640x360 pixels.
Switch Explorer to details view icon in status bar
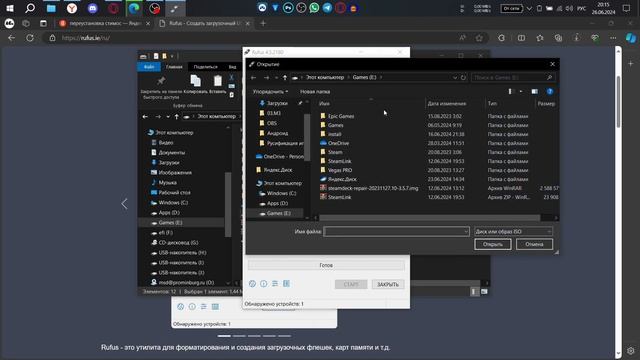(474, 291)
